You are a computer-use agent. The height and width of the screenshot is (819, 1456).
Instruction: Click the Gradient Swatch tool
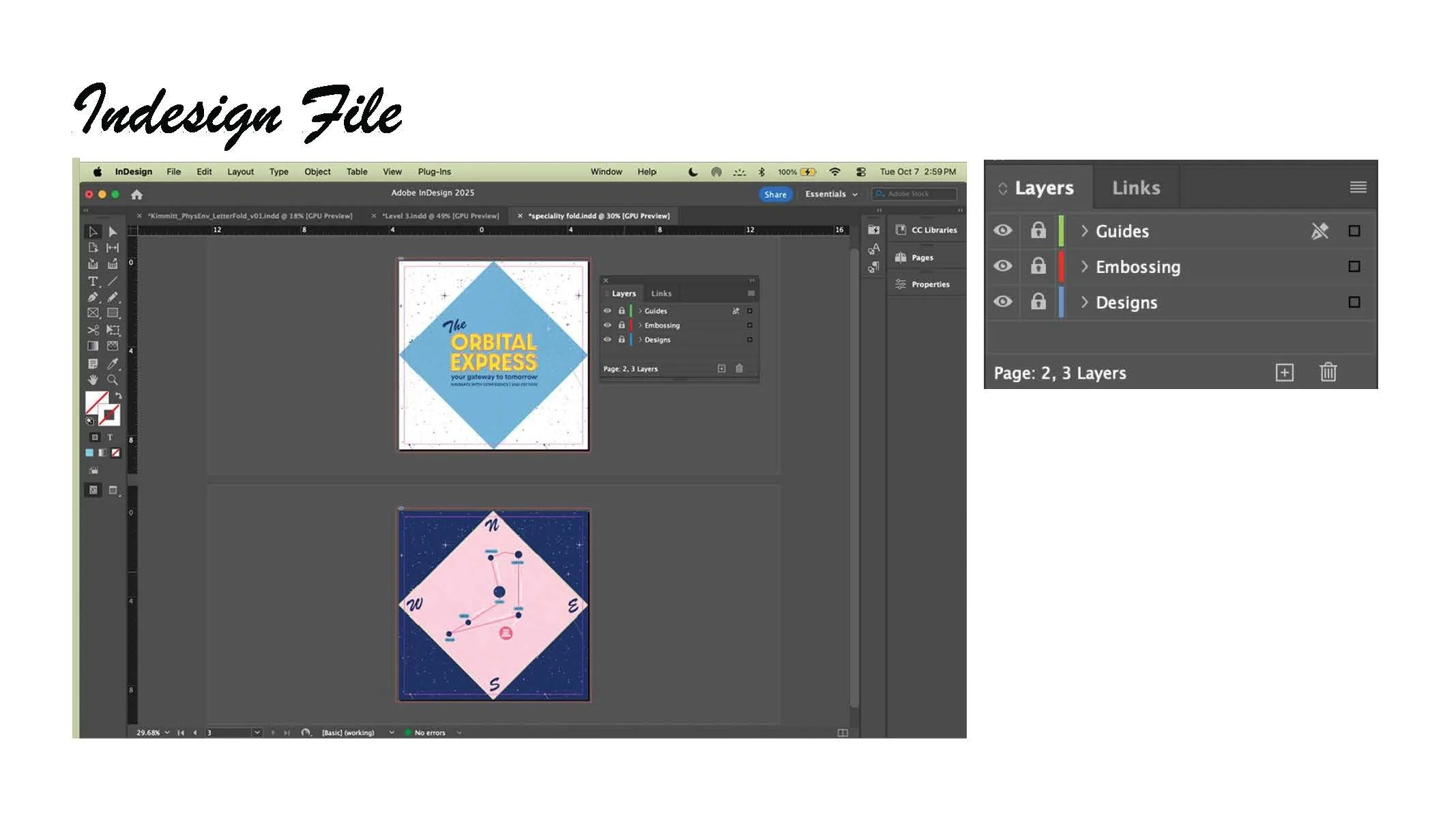[93, 347]
